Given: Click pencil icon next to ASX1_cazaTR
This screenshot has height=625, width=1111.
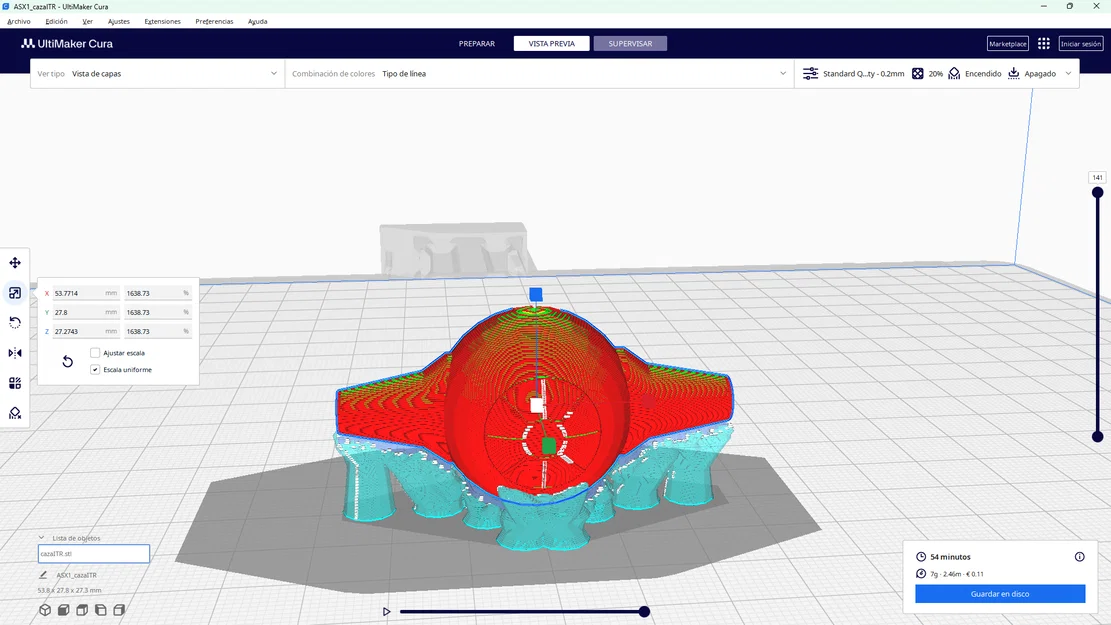Looking at the screenshot, I should (43, 575).
